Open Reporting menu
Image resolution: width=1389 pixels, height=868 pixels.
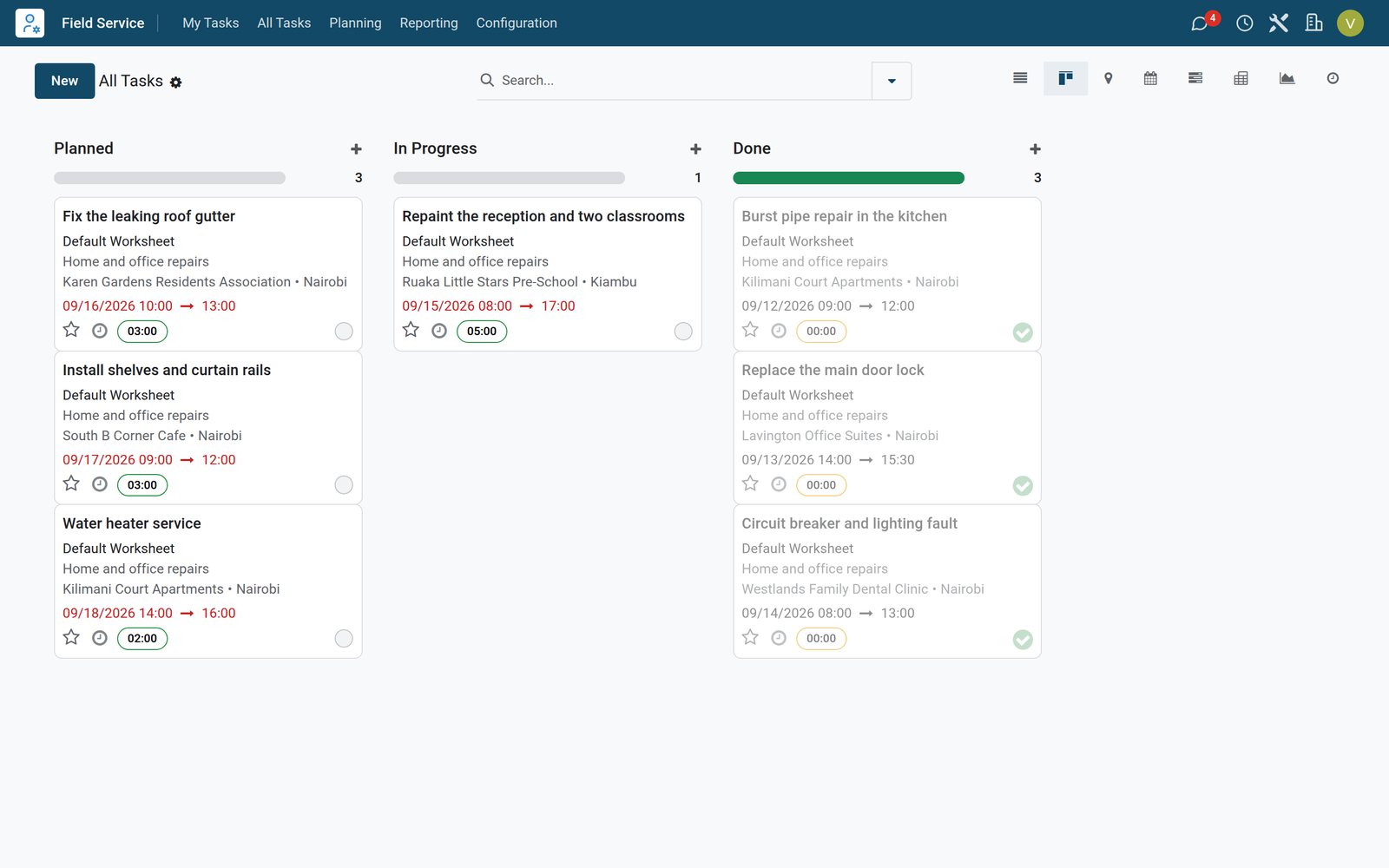[429, 23]
